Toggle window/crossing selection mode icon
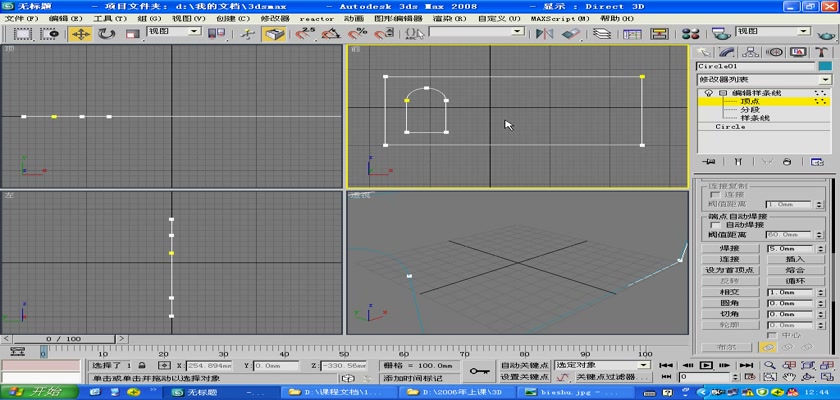 (49, 34)
